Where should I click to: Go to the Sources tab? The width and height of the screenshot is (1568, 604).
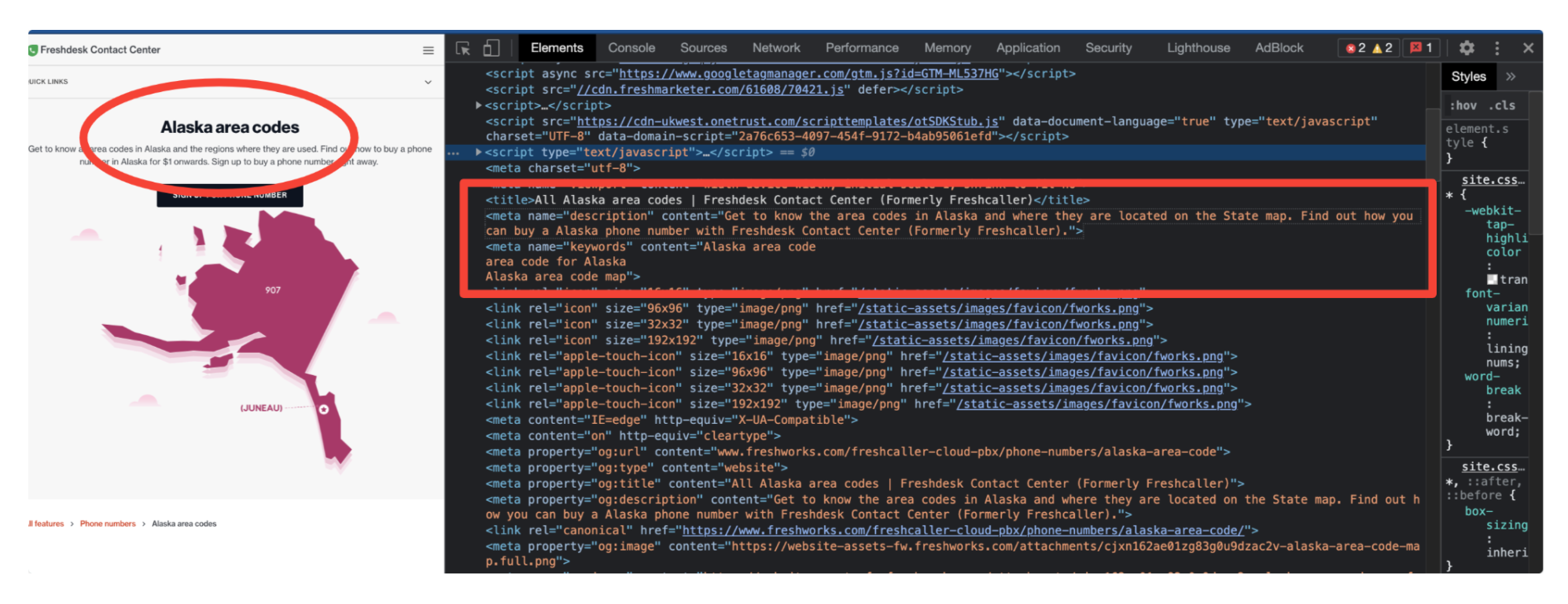[704, 48]
